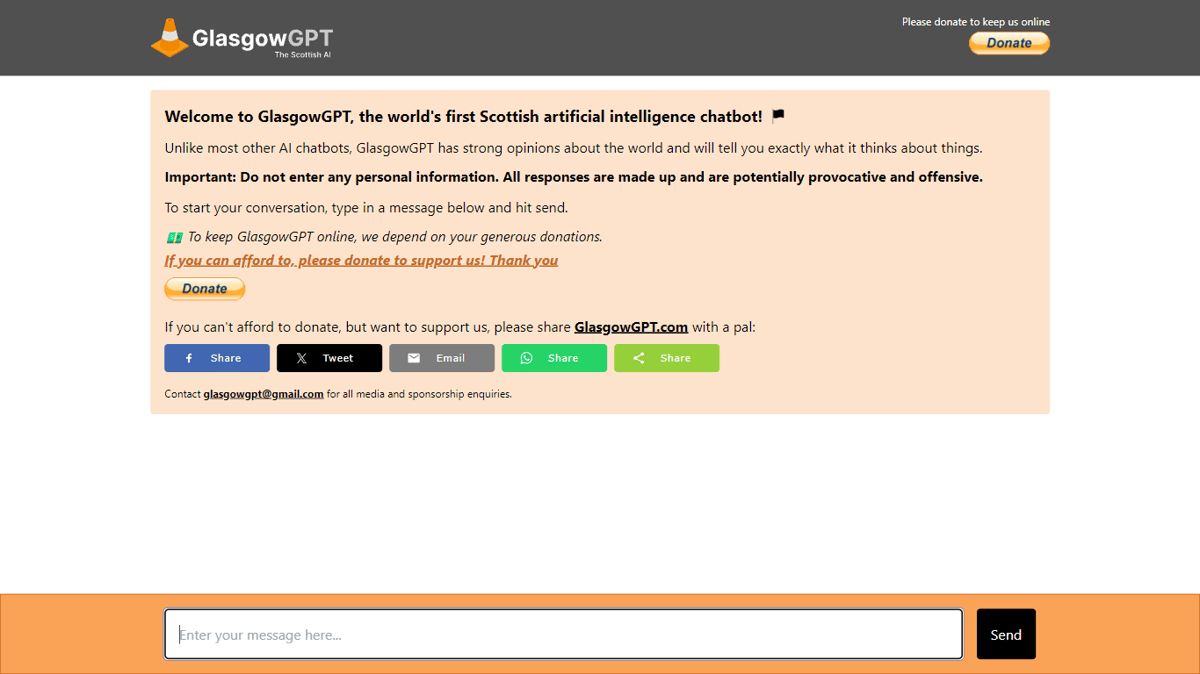Click the money emoji beside donations text

point(174,237)
